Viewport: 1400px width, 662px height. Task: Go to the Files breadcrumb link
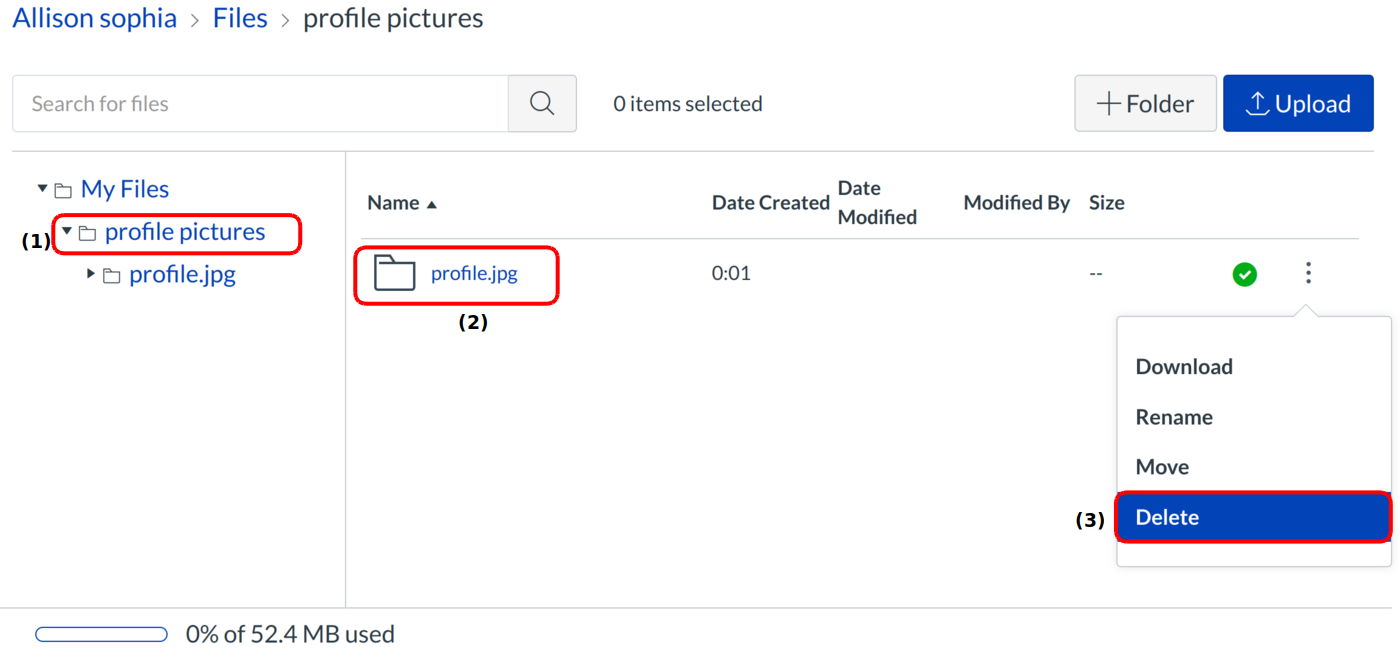[x=240, y=18]
